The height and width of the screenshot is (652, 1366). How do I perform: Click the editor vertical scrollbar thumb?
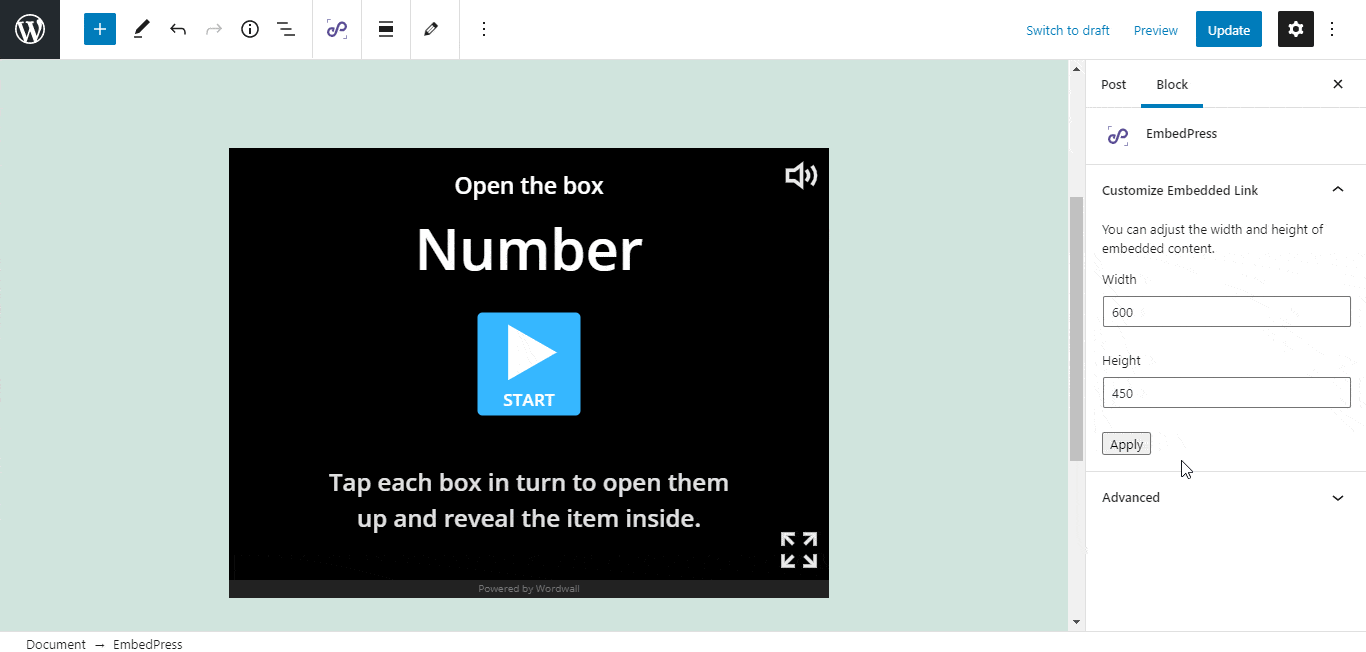[1076, 328]
